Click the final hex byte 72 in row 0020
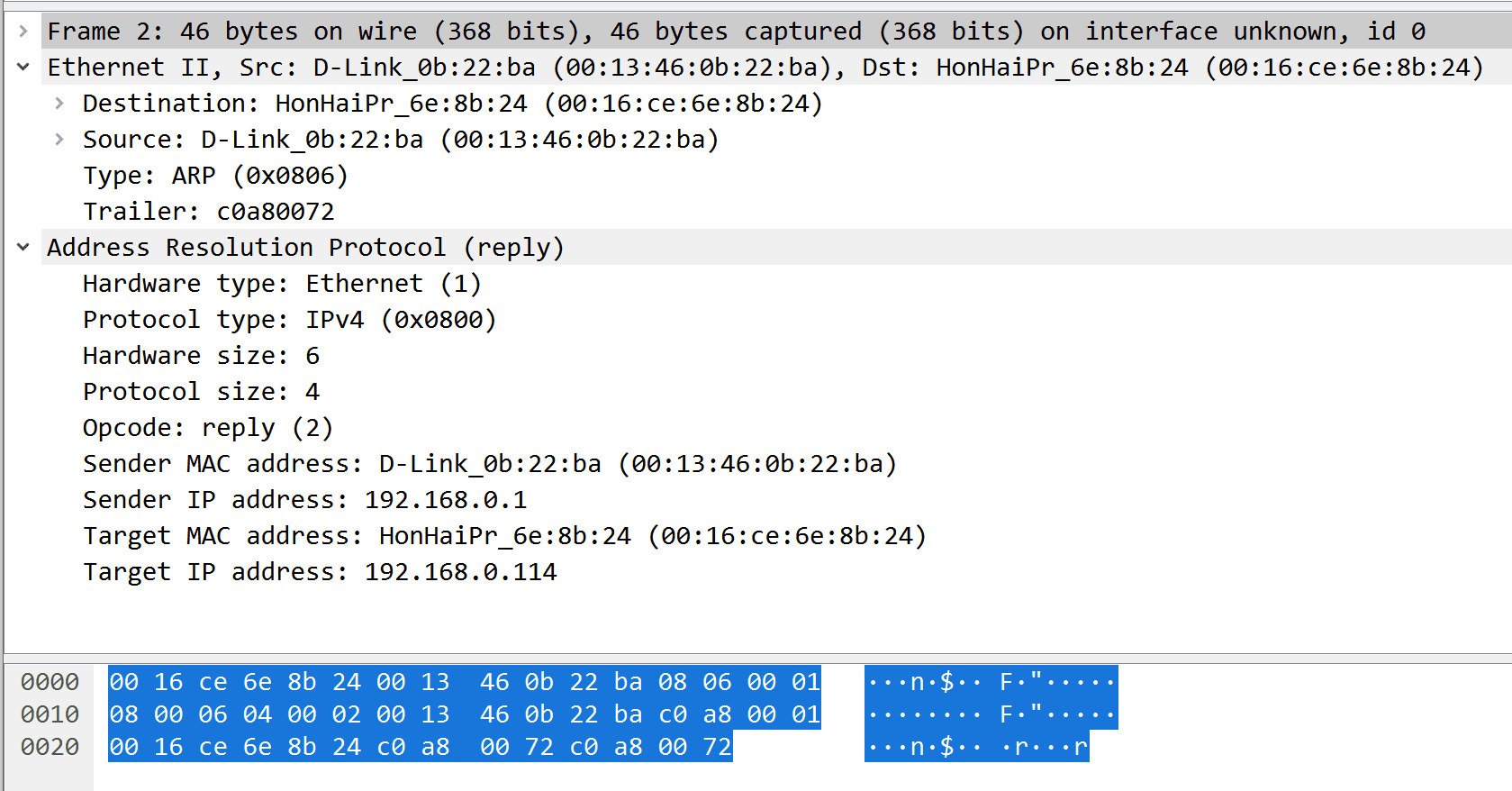 [x=717, y=747]
